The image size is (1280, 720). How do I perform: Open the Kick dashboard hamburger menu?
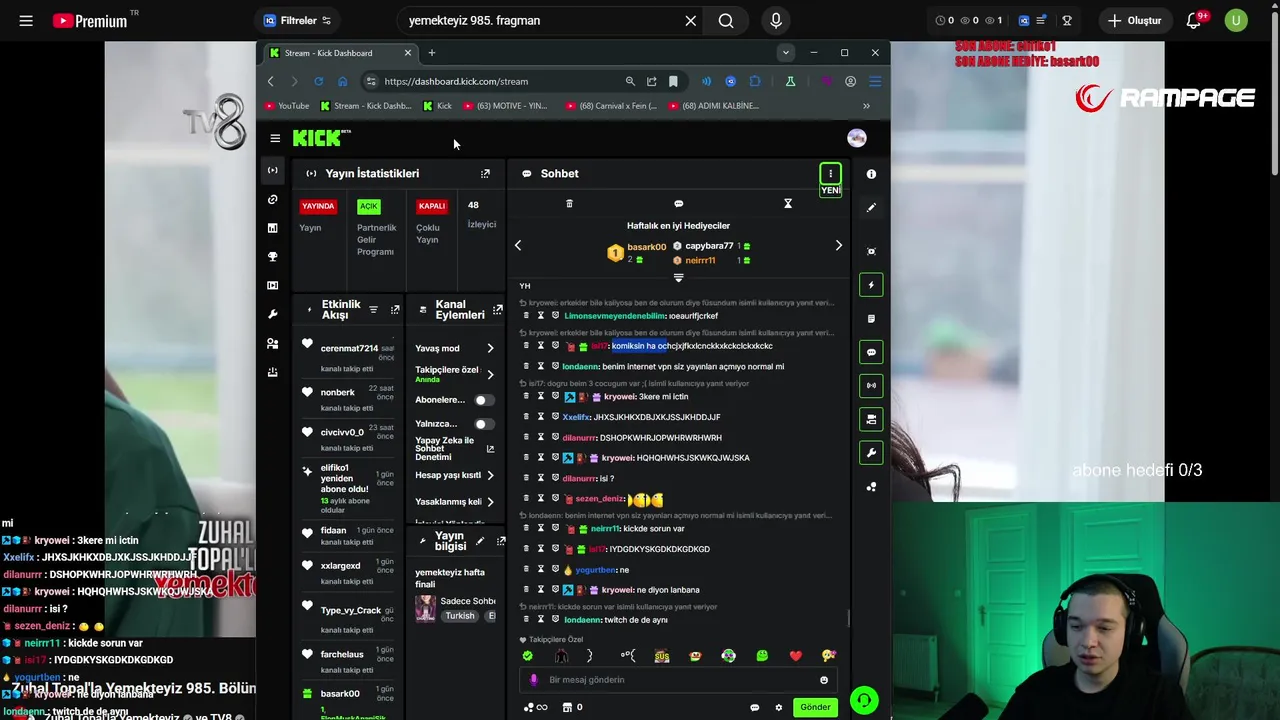(275, 138)
